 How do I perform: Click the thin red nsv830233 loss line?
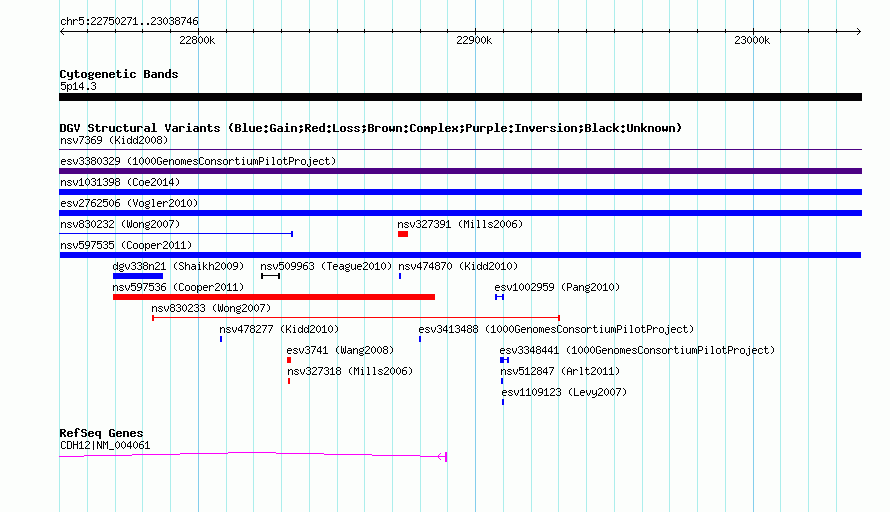point(356,318)
